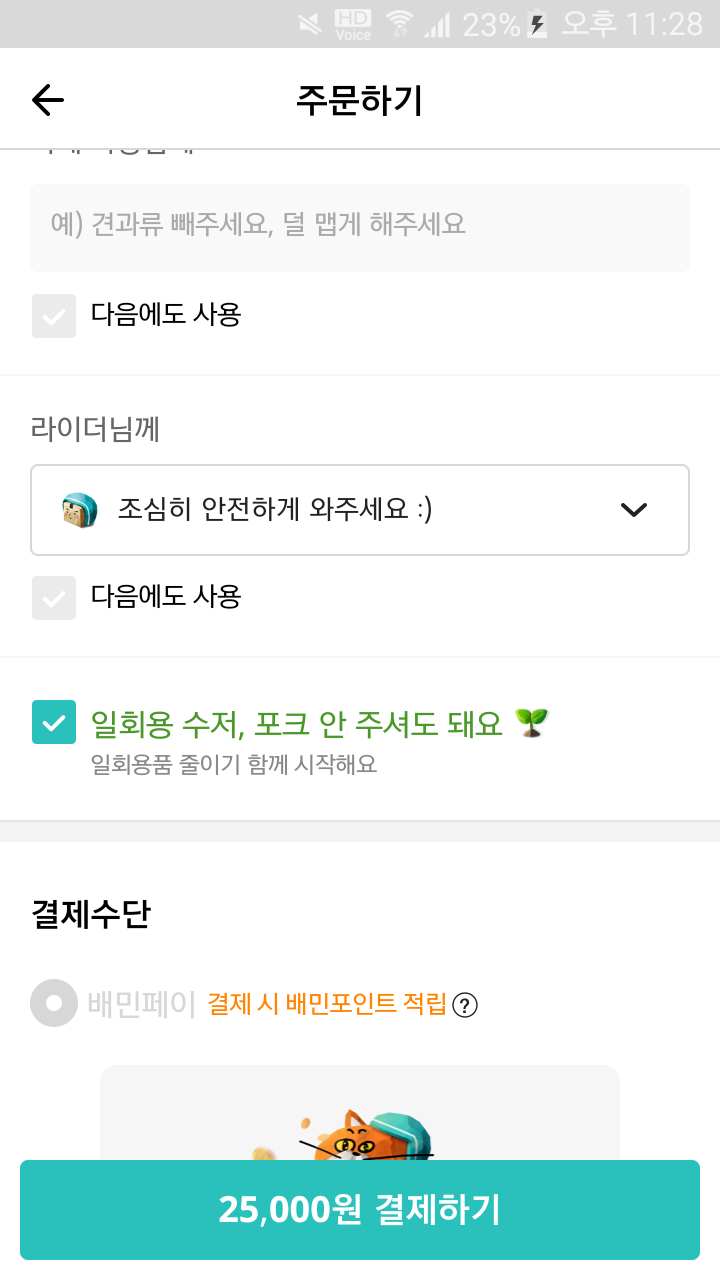Tap the muted sound status icon
Screen dimensions: 720x1280
coord(310,24)
